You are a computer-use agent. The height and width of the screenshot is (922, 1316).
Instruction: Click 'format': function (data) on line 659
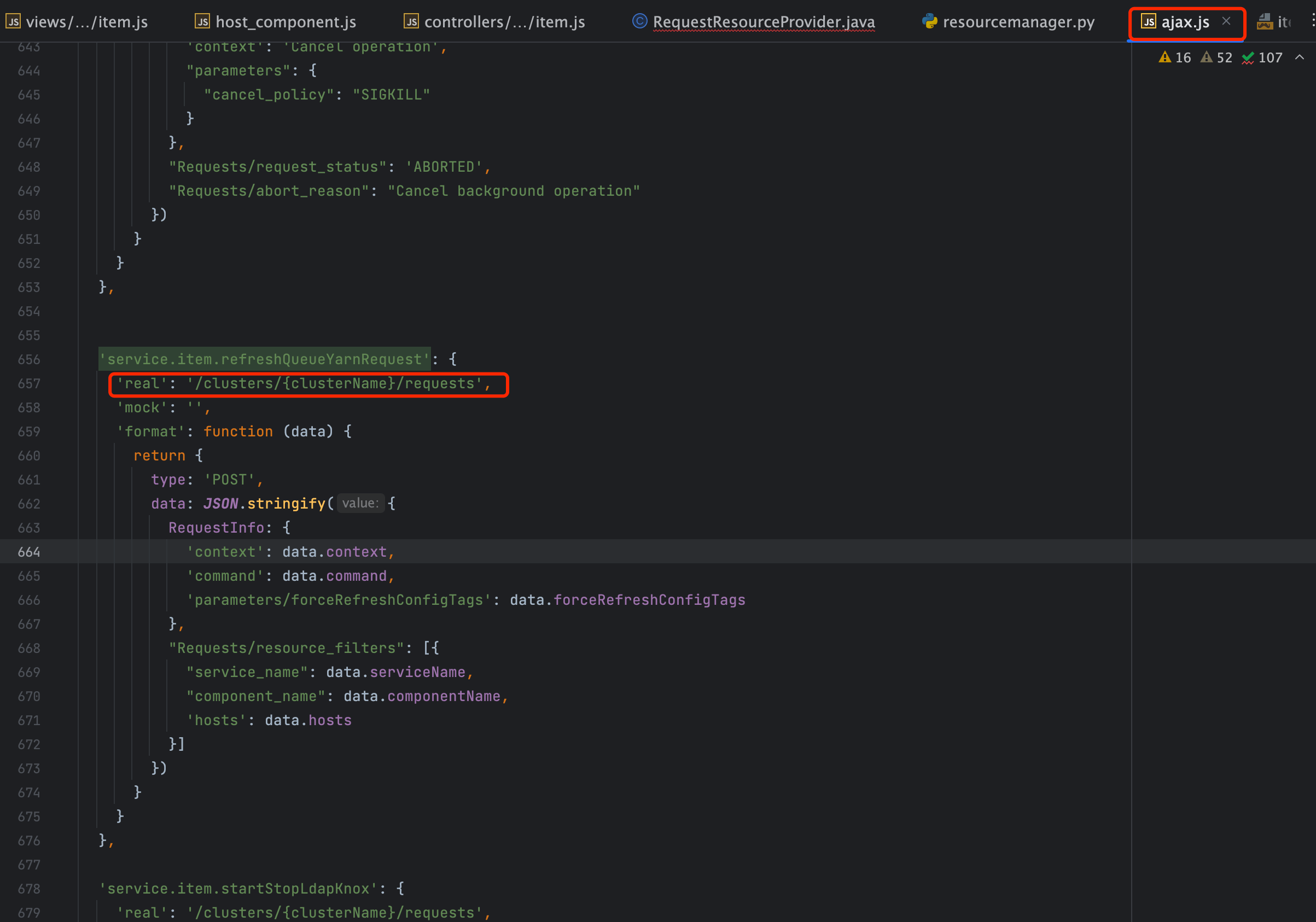point(233,431)
